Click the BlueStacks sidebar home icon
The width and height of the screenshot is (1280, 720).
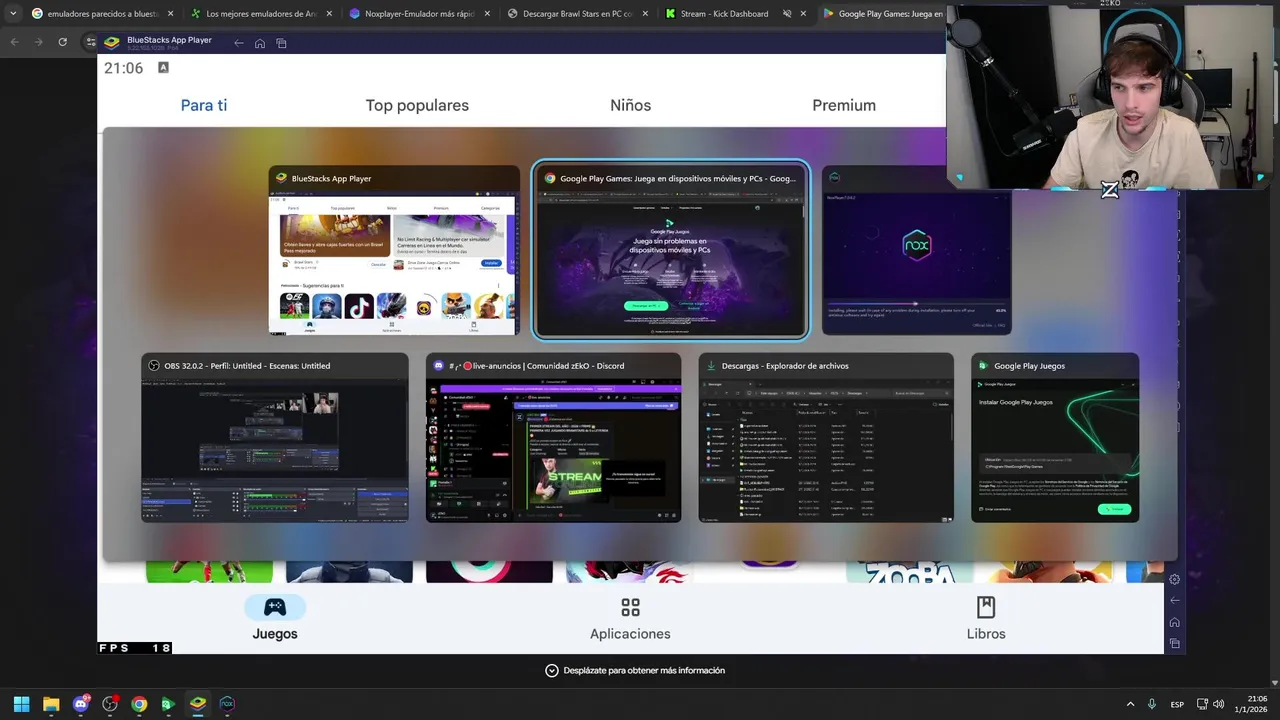tap(1175, 622)
